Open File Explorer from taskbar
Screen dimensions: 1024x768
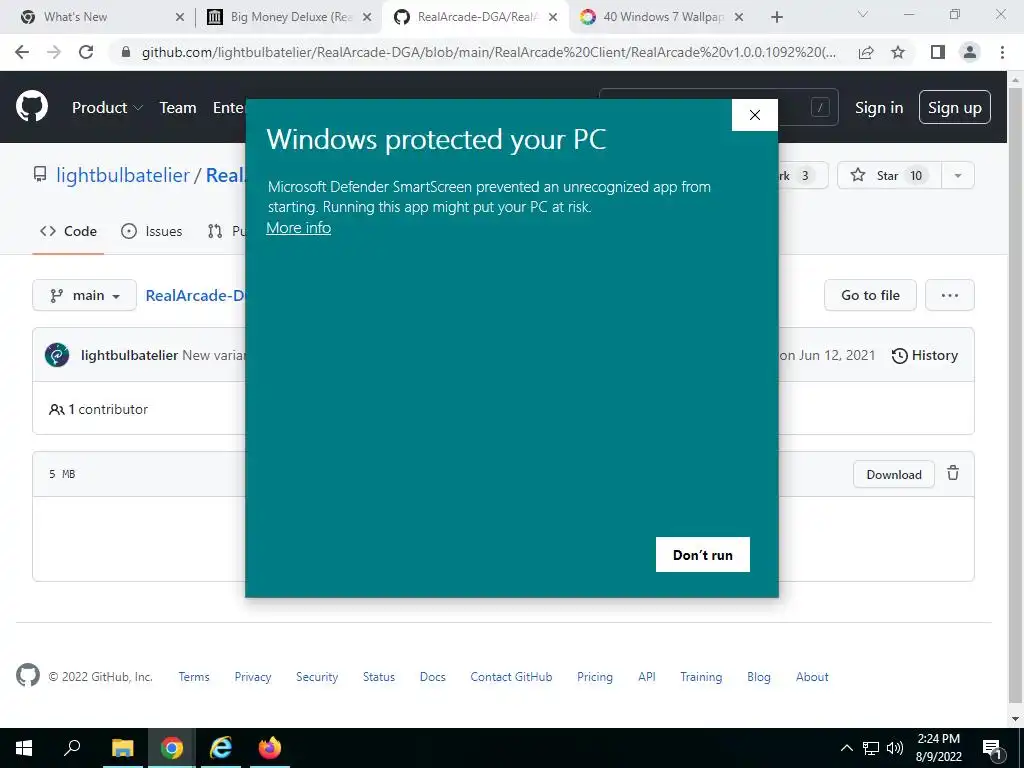(122, 748)
